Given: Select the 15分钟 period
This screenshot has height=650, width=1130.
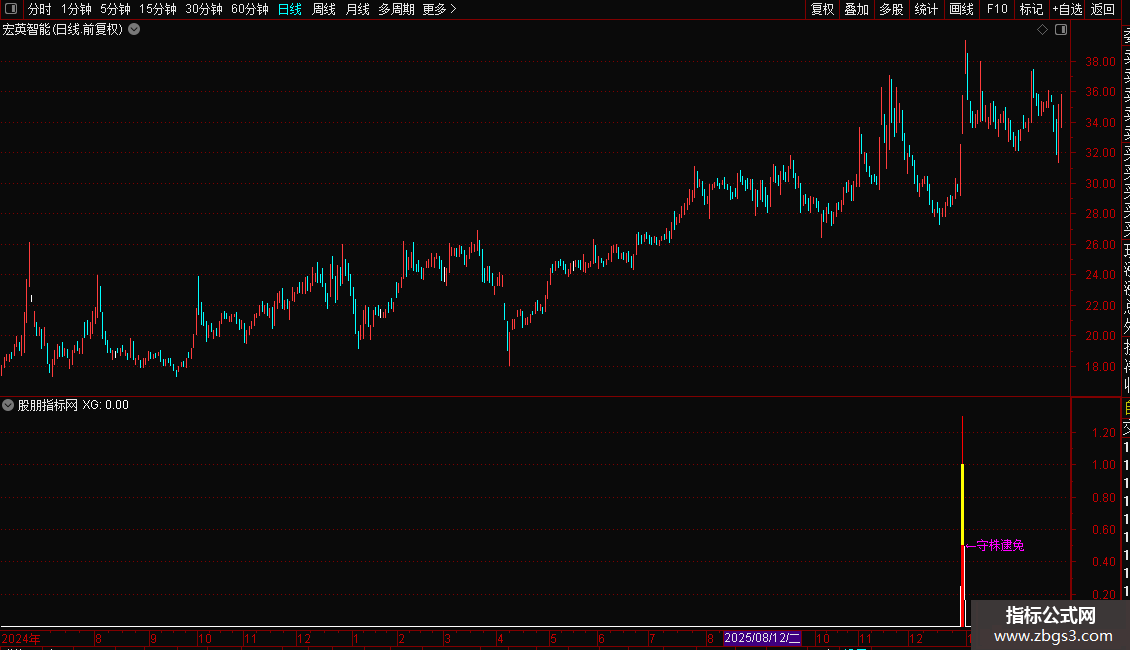Looking at the screenshot, I should pos(158,9).
